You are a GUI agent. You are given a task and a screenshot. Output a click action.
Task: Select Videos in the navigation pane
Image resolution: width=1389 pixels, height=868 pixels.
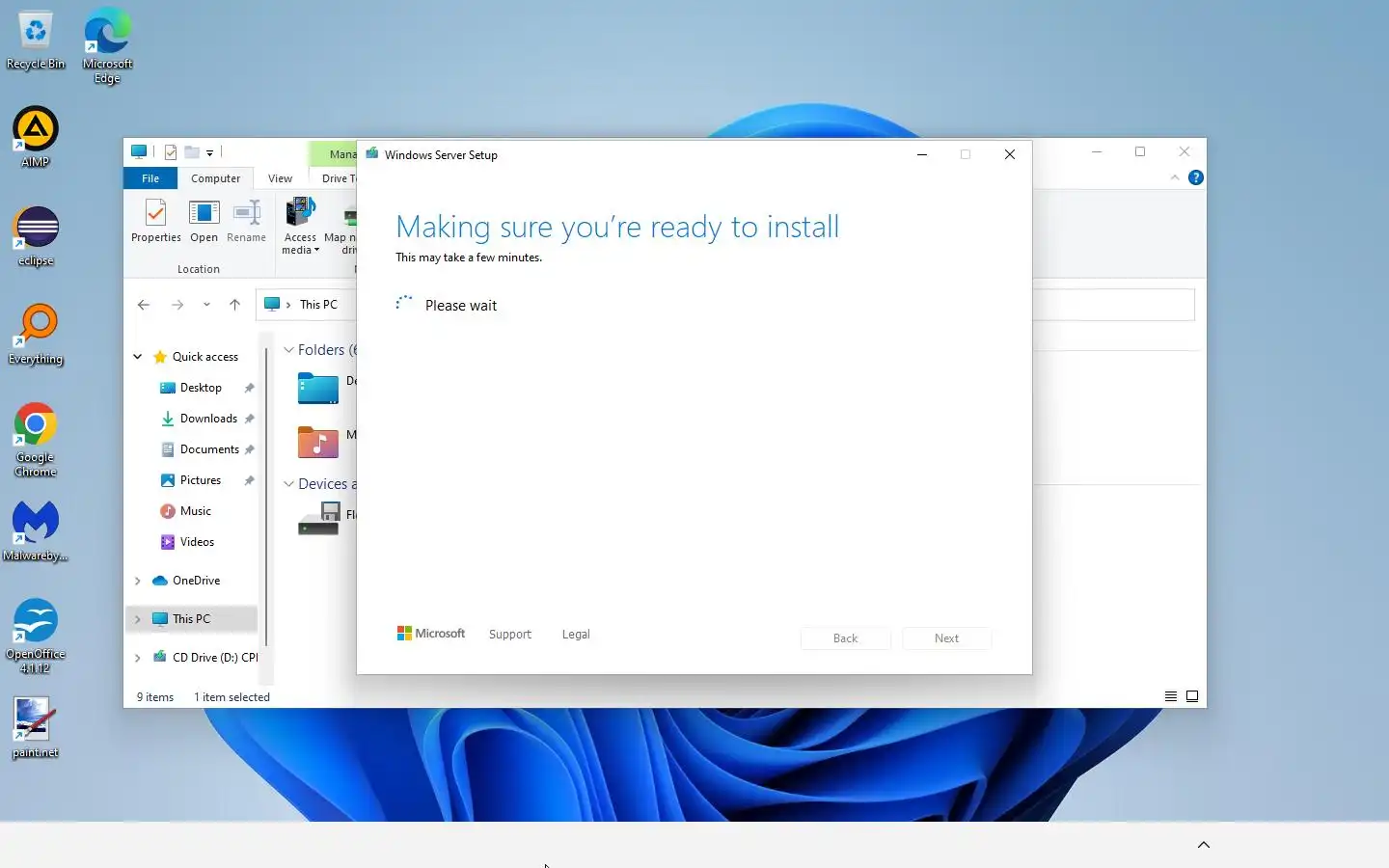[197, 542]
